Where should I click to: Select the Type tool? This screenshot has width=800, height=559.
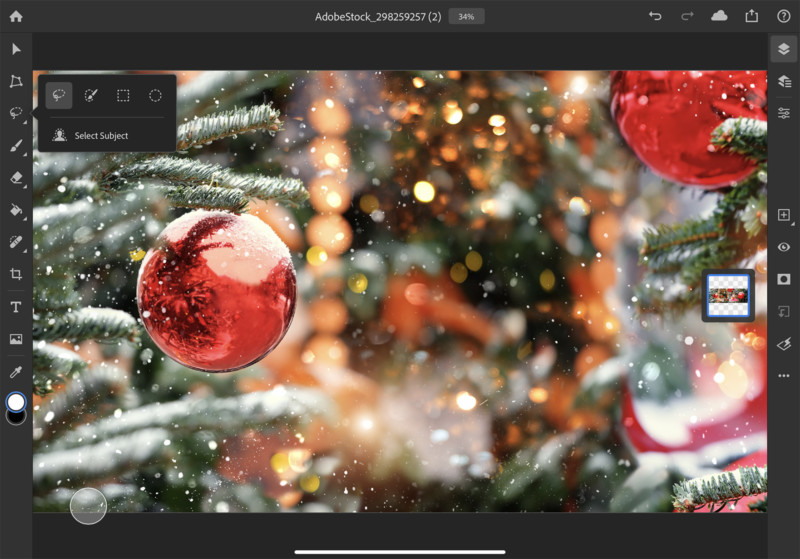click(x=16, y=307)
